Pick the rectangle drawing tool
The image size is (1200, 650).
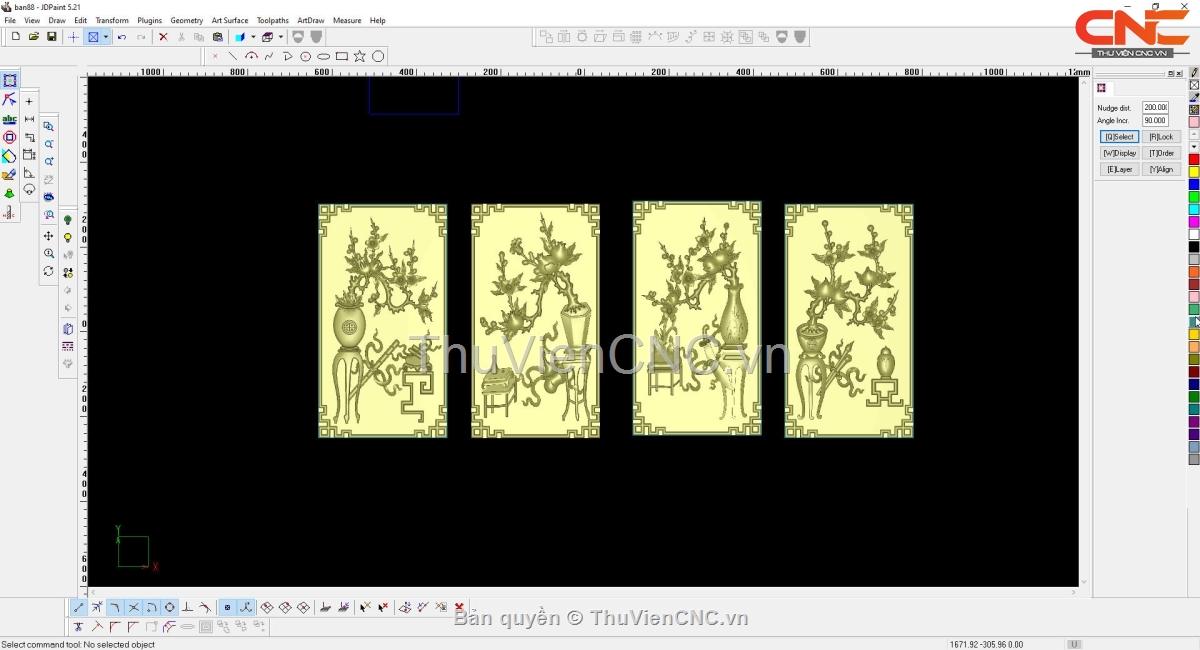click(342, 57)
